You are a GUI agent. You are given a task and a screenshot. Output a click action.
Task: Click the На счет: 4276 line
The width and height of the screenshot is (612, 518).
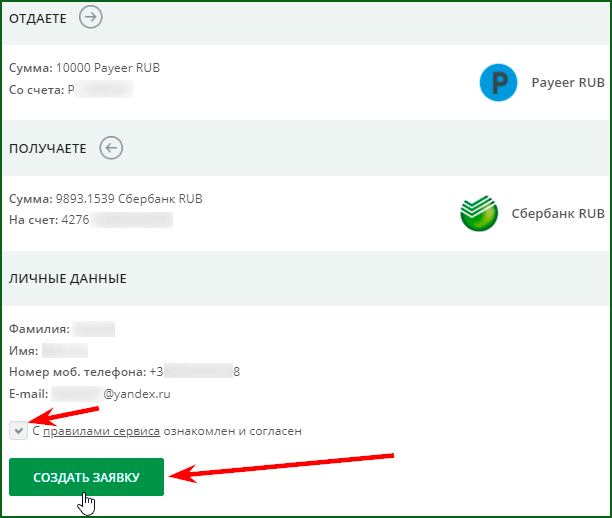tap(91, 220)
